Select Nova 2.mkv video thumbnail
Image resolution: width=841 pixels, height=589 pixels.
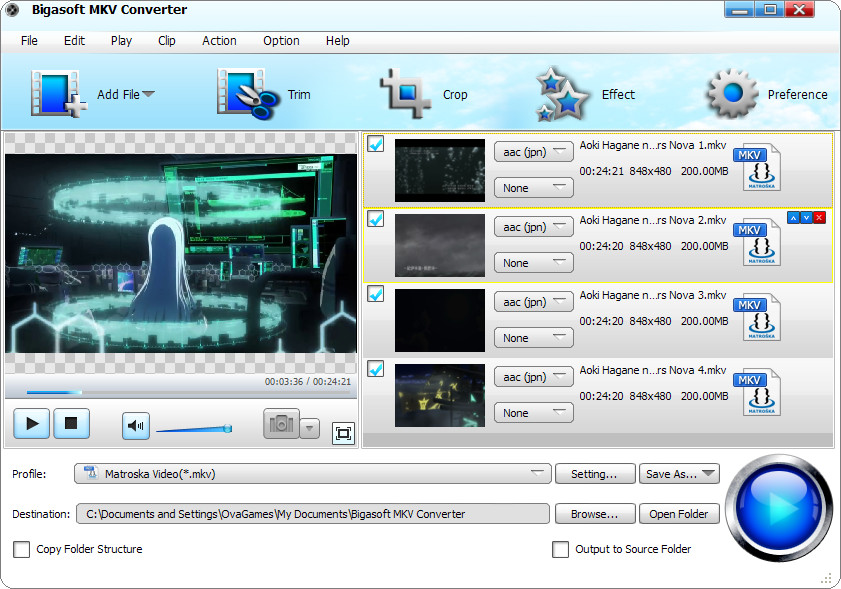(x=440, y=246)
